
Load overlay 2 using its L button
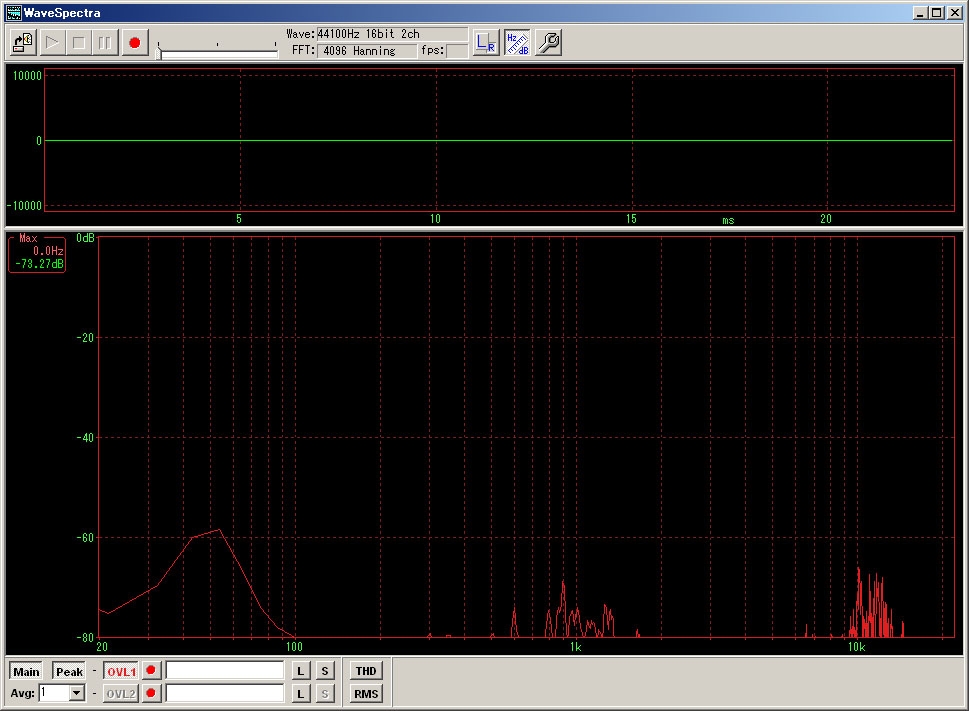(x=300, y=693)
